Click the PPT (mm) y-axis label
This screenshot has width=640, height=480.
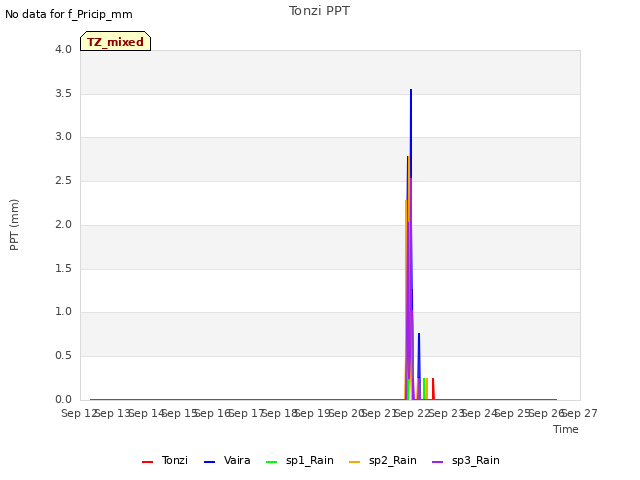coord(14,224)
